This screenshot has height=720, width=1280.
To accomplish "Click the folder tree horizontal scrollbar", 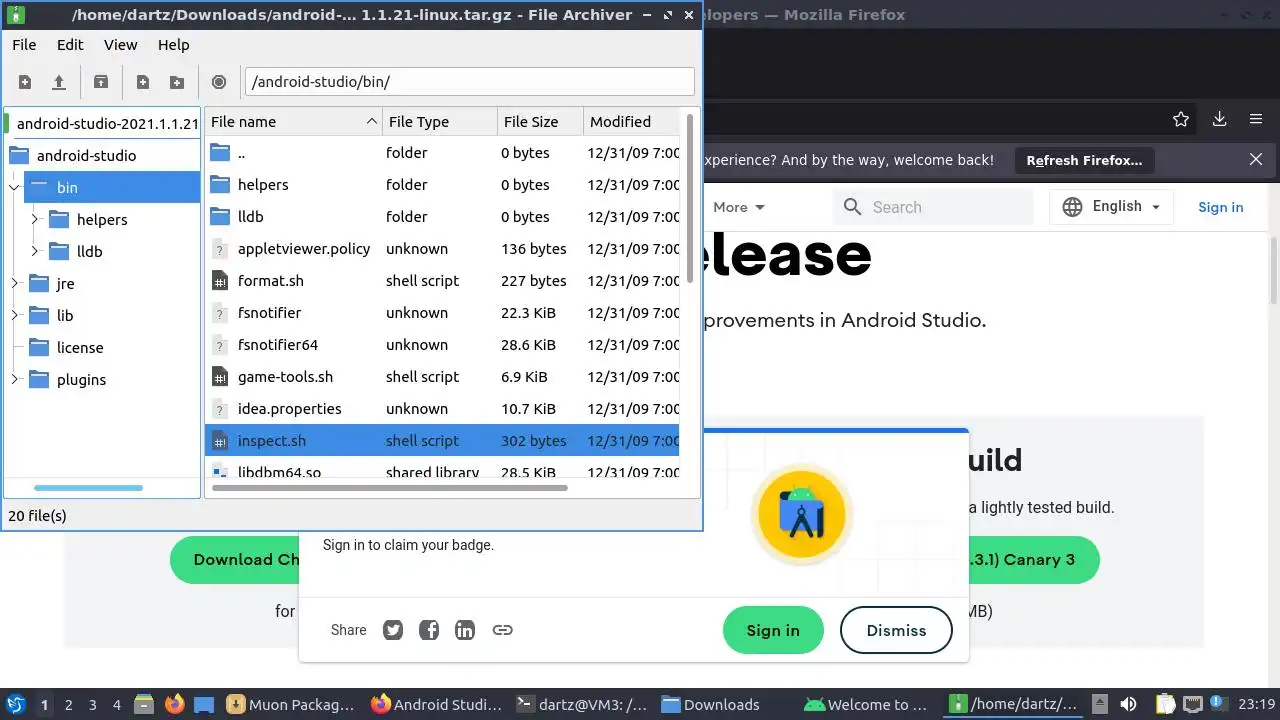I will [x=88, y=488].
